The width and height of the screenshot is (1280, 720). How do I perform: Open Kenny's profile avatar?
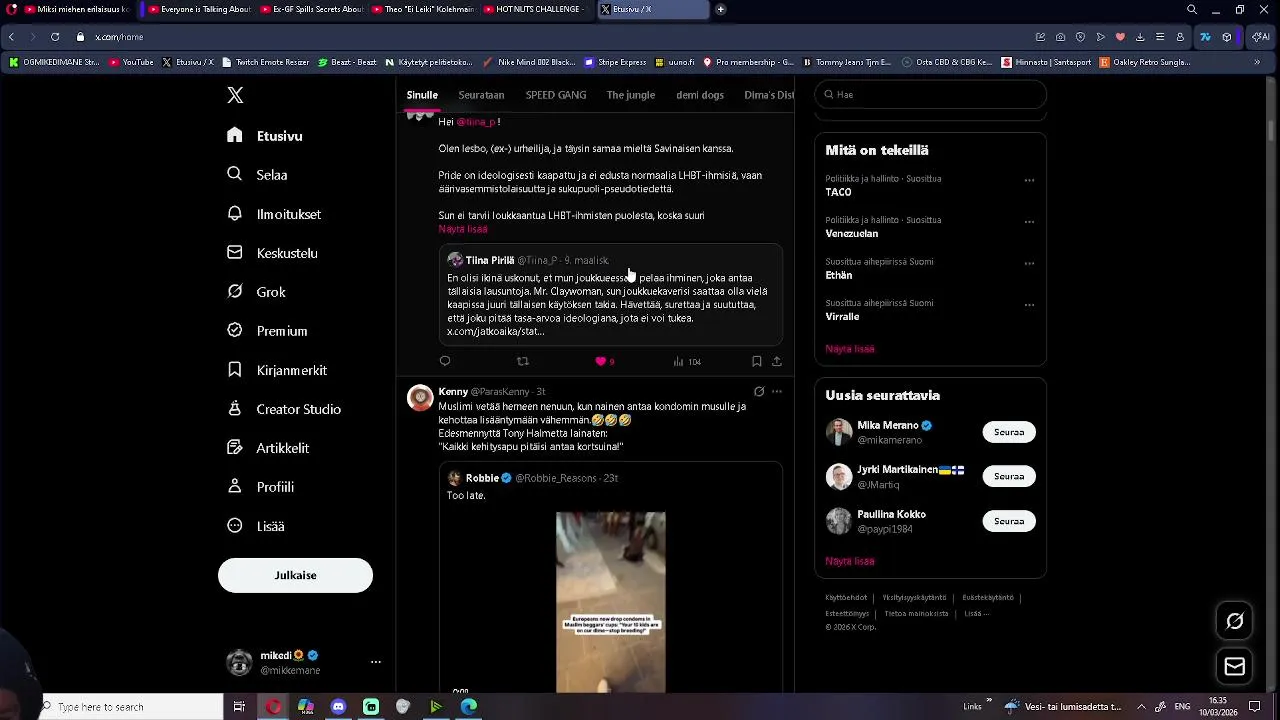pos(420,397)
